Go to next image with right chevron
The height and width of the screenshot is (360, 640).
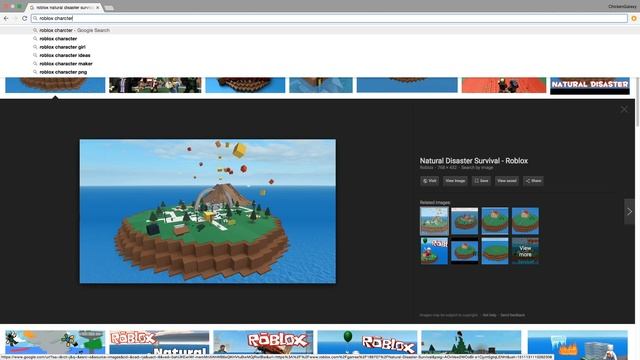pos(629,211)
